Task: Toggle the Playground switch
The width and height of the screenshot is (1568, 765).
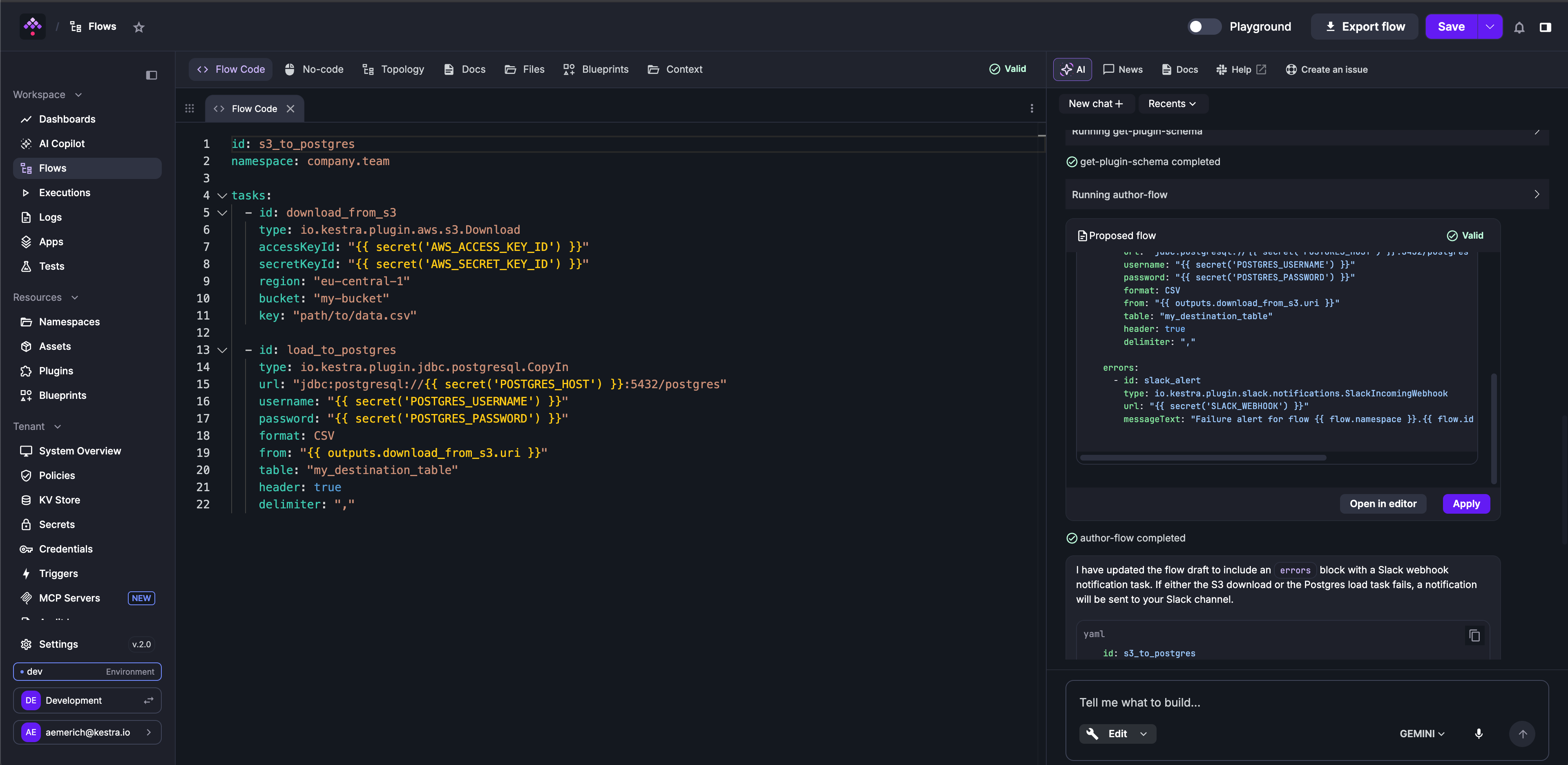Action: click(1204, 27)
